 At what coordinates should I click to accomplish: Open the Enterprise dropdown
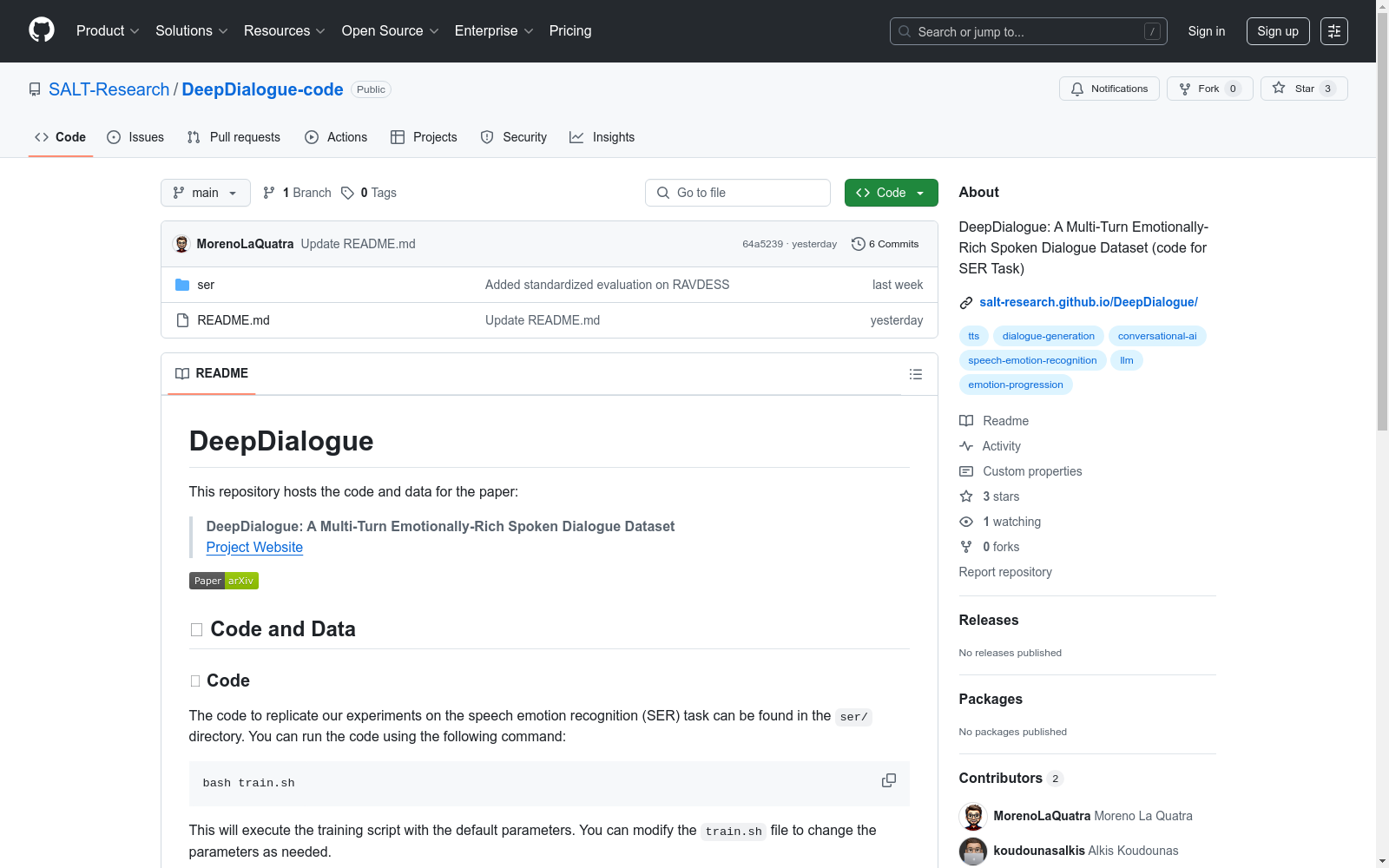point(494,31)
